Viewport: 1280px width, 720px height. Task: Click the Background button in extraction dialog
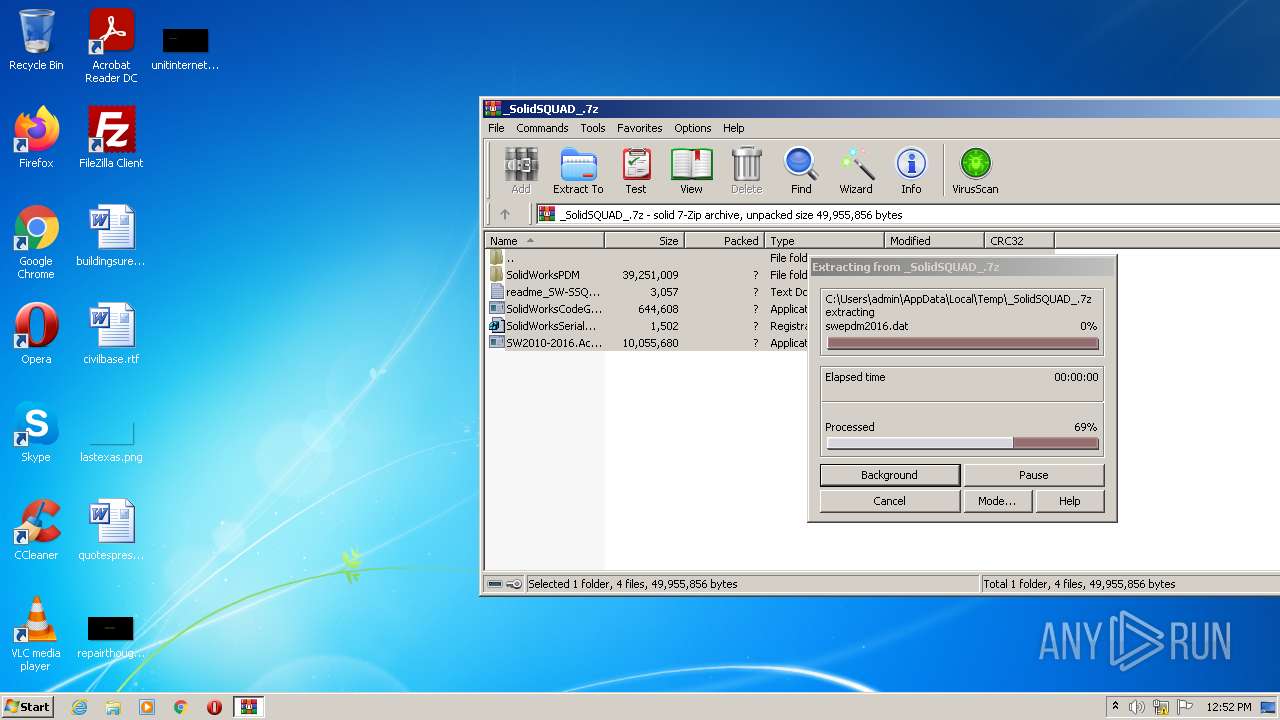889,475
